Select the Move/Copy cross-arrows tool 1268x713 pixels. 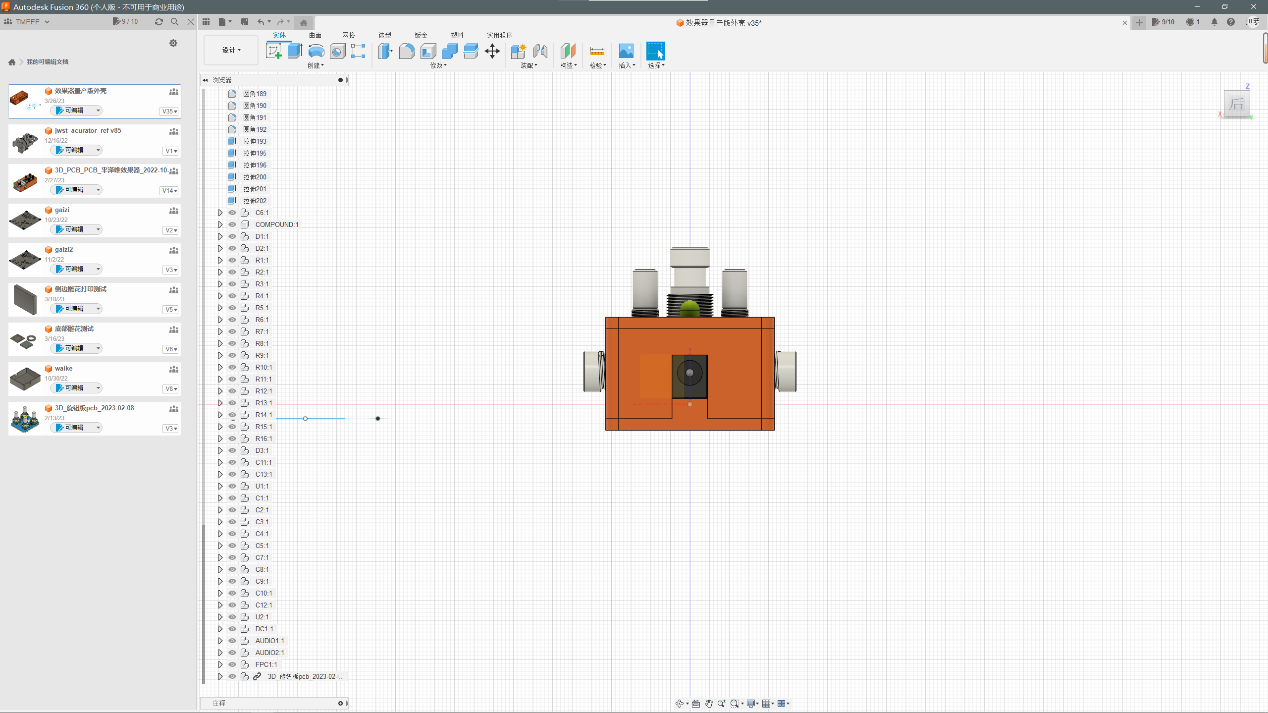(x=492, y=51)
